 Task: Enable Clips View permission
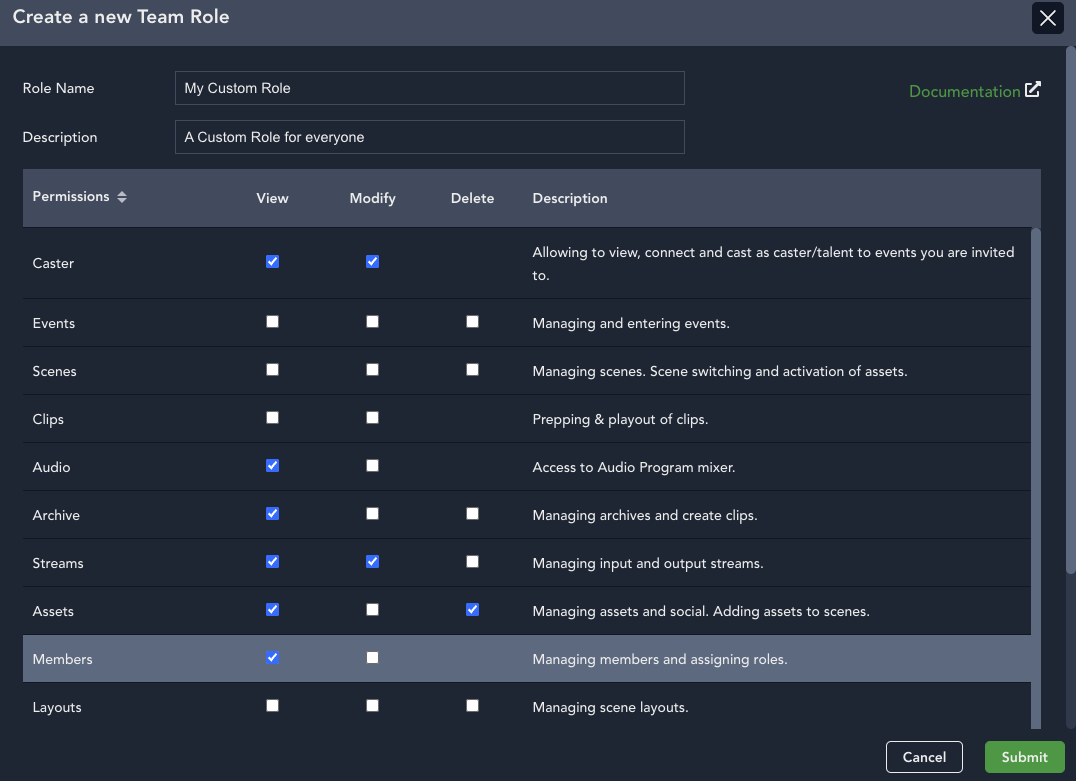coord(272,418)
